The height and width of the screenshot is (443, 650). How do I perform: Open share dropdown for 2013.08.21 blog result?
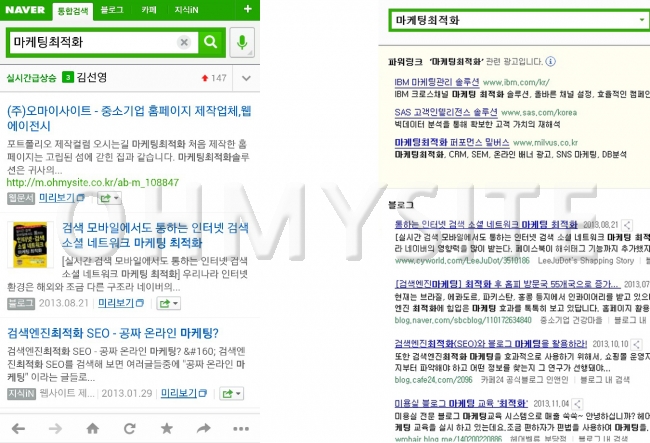(168, 304)
